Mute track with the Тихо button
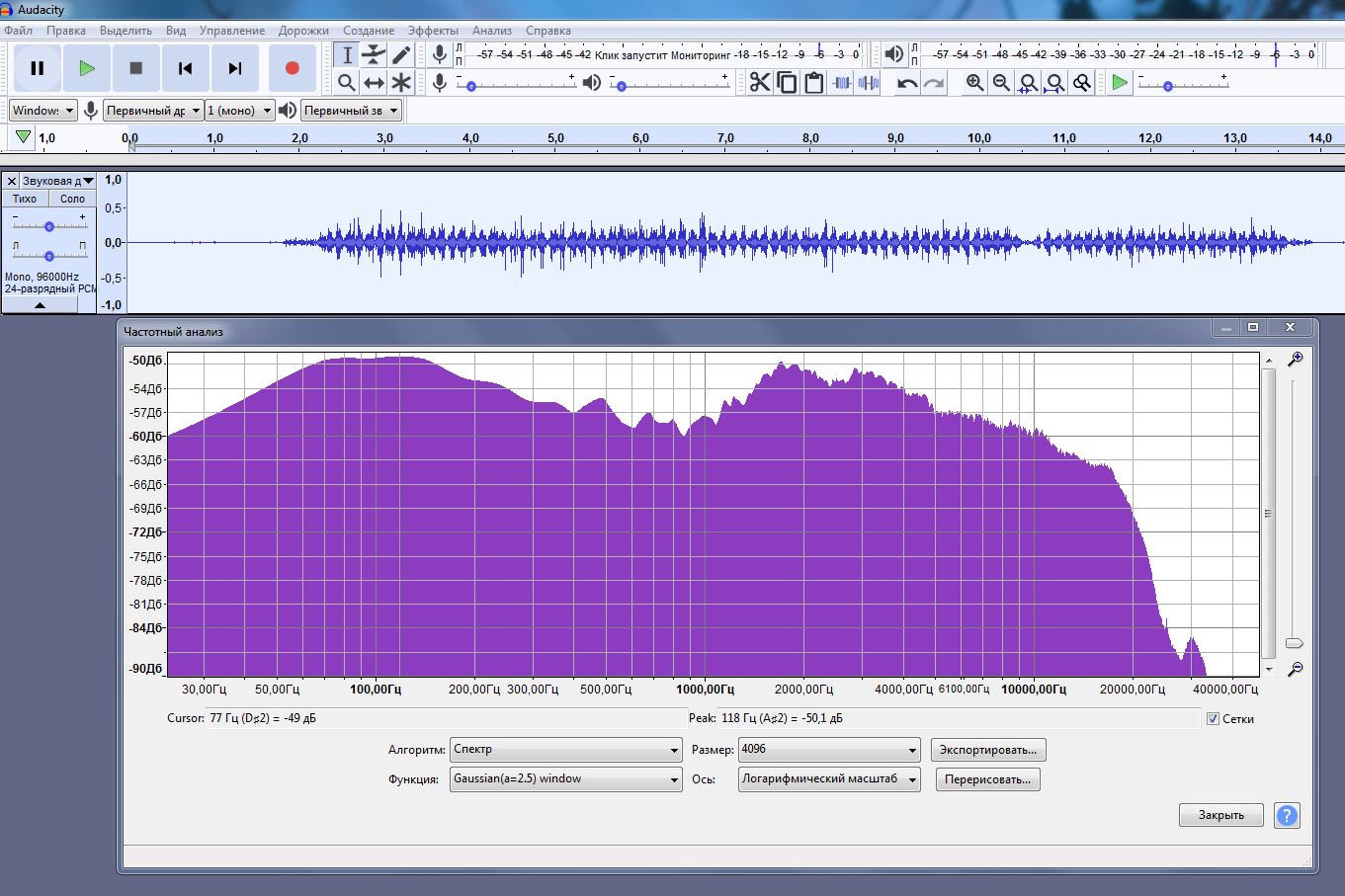Image resolution: width=1345 pixels, height=896 pixels. click(25, 199)
